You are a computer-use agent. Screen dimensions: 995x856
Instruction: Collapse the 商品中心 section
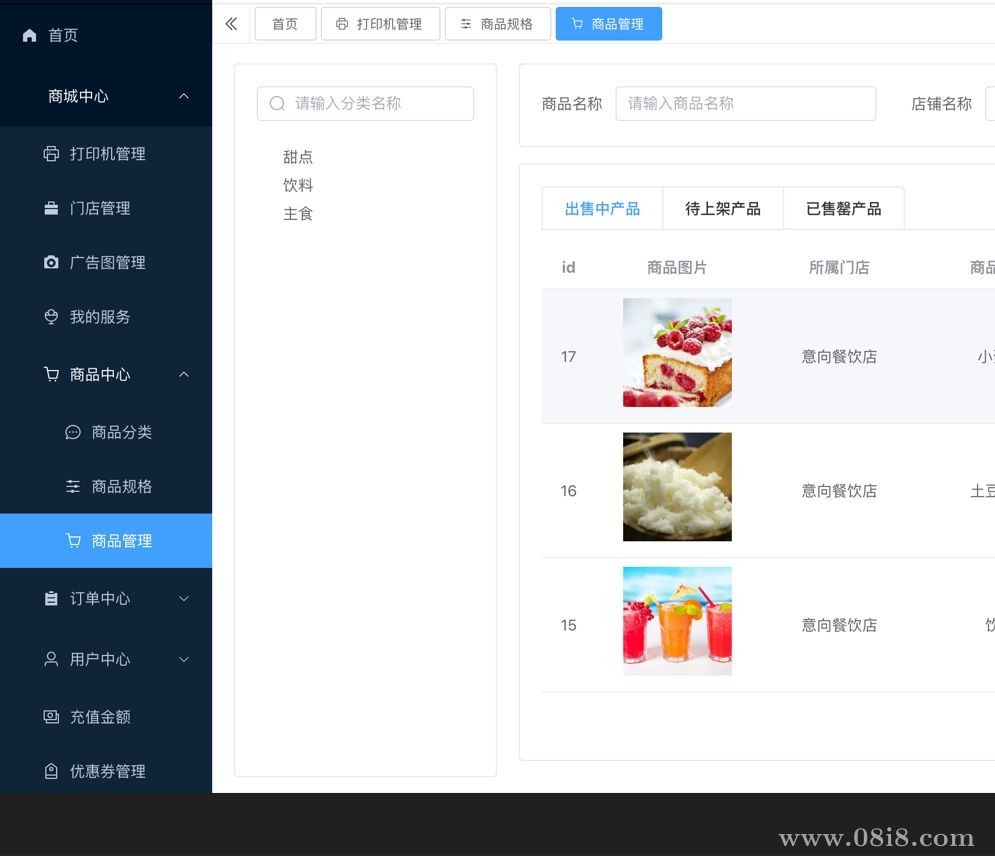[x=183, y=375]
